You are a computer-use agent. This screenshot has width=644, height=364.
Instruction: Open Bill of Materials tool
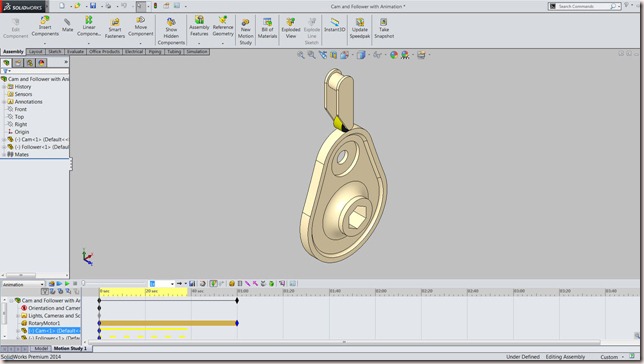[x=267, y=28]
